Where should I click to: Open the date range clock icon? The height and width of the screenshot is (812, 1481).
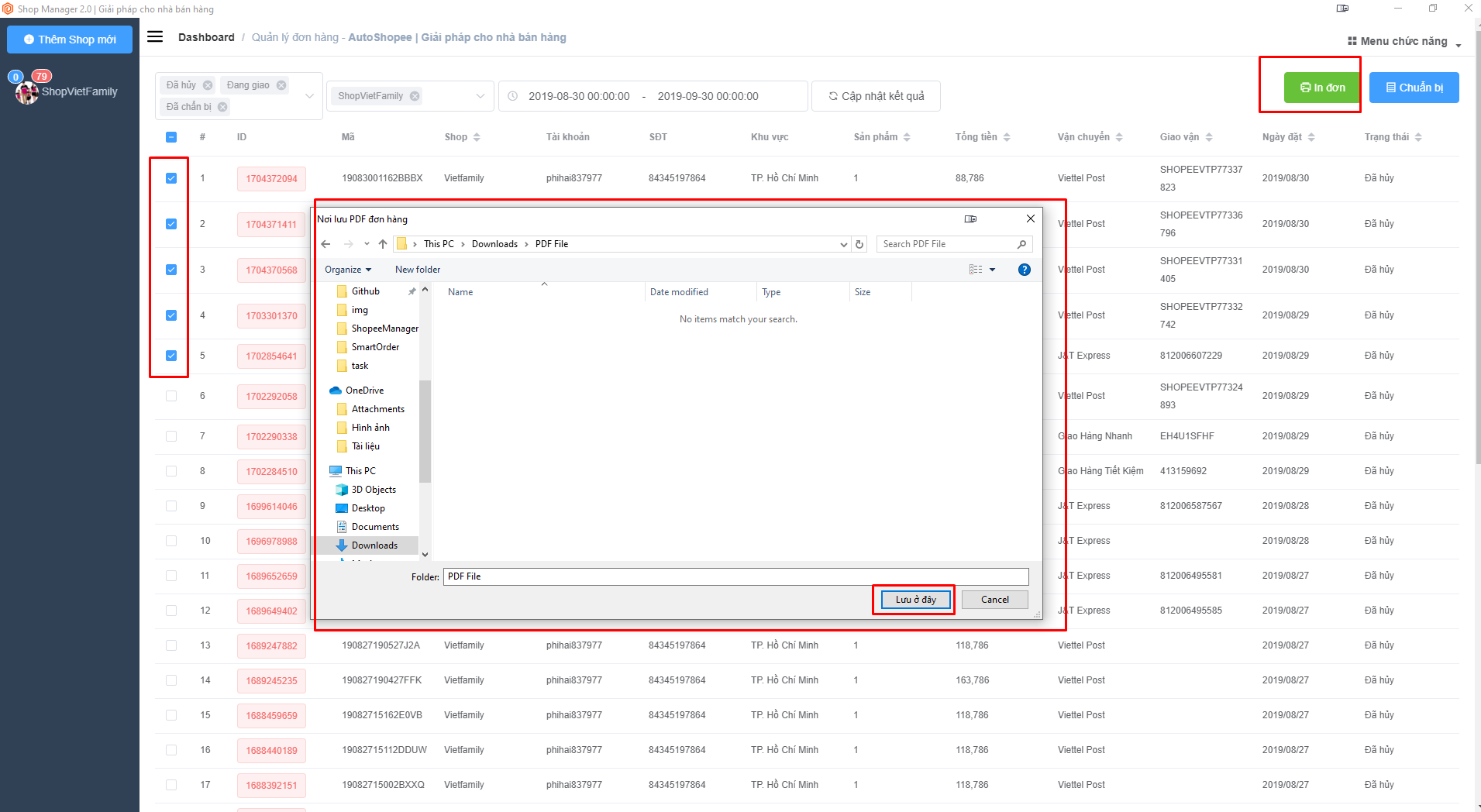[x=512, y=96]
